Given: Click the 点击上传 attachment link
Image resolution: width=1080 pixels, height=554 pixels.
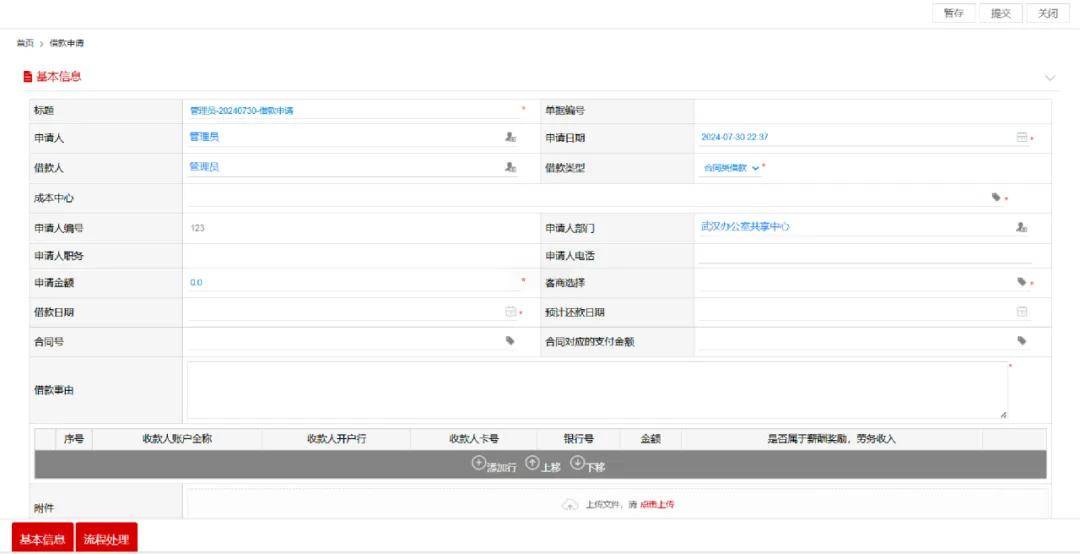Looking at the screenshot, I should click(x=657, y=505).
